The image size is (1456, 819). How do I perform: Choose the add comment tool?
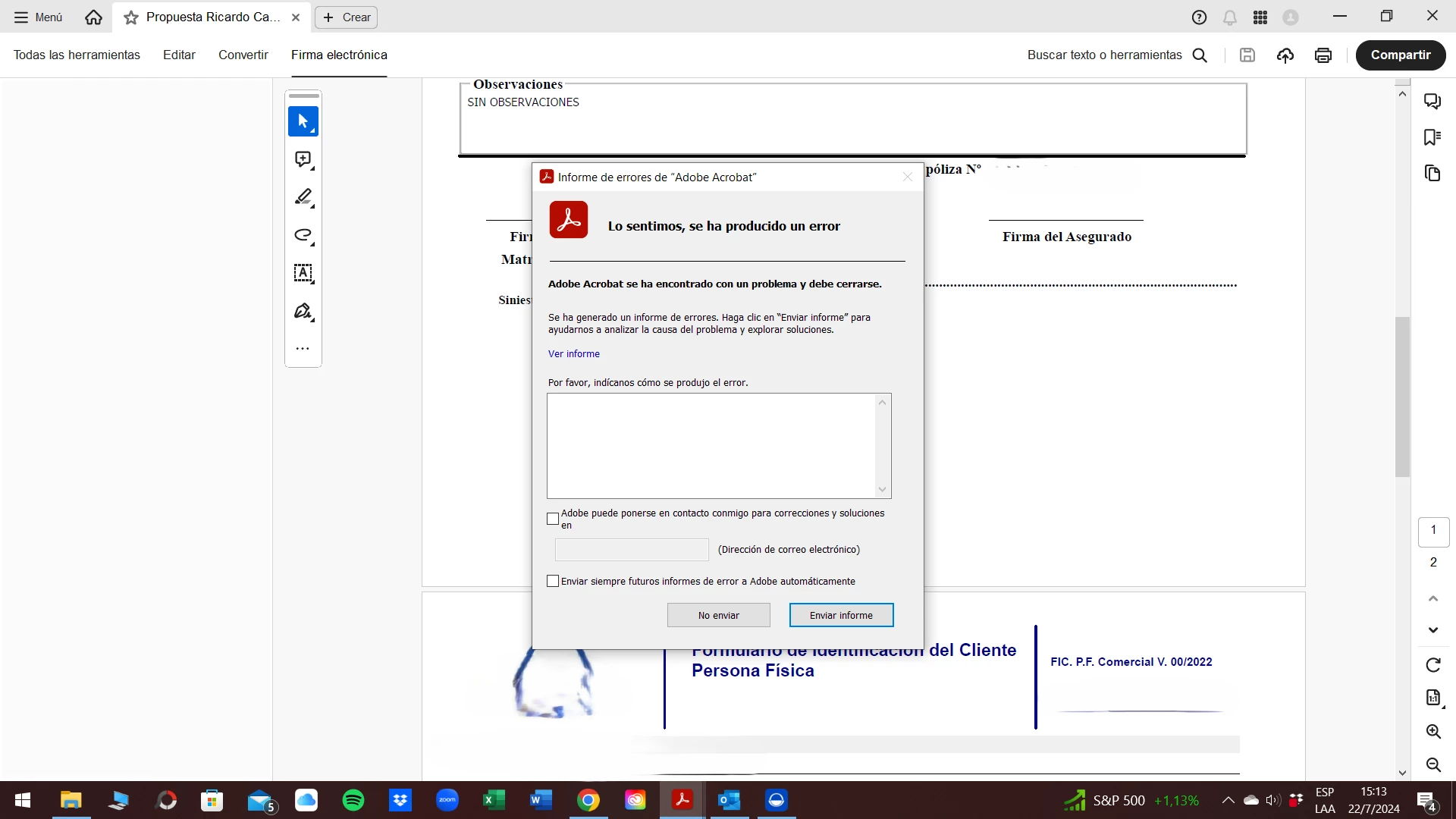pos(303,159)
